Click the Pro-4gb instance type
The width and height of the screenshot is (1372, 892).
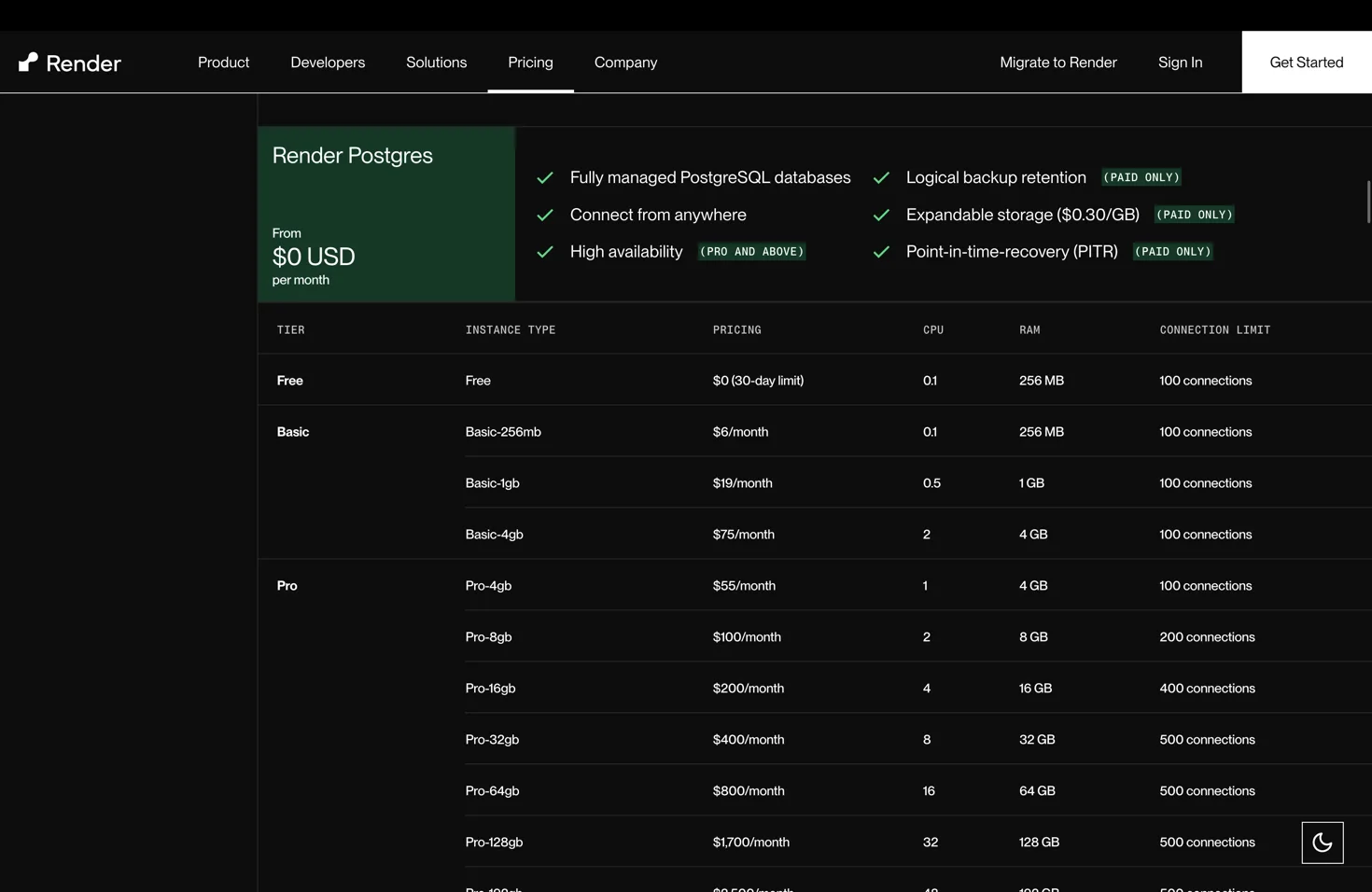point(488,586)
